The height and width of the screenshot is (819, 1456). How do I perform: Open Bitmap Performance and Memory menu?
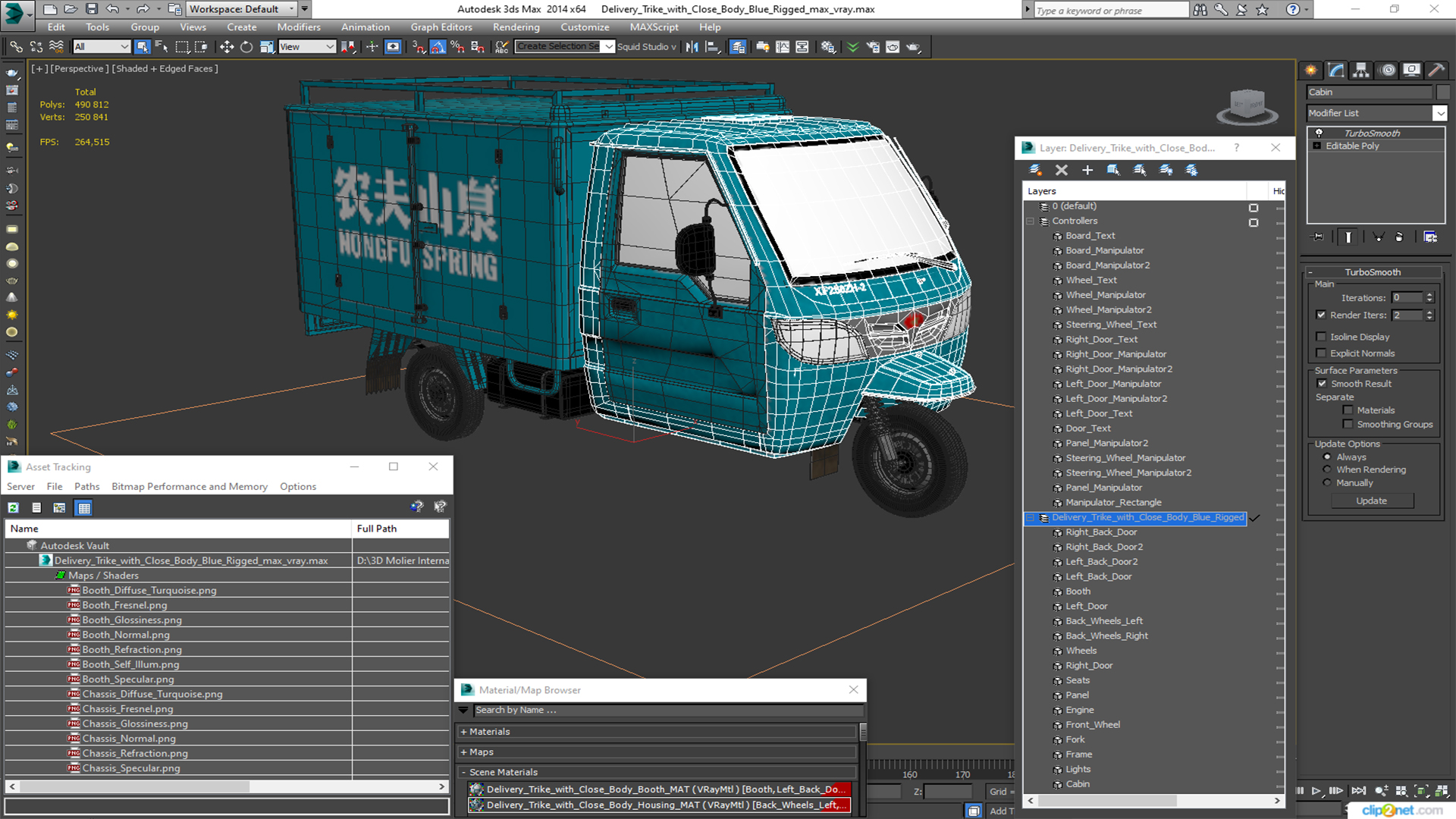click(190, 487)
